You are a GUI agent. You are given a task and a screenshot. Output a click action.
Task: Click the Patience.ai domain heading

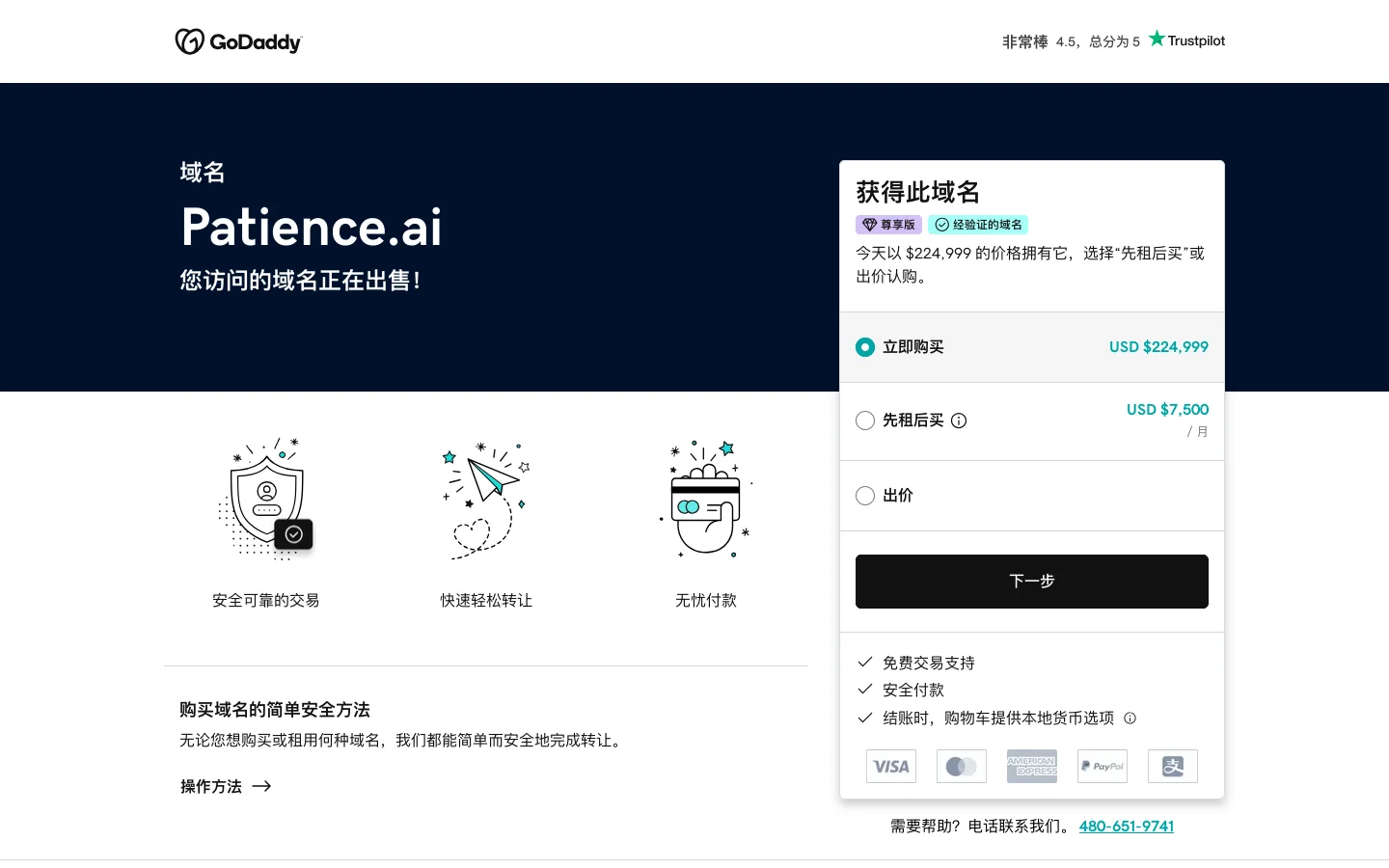(312, 228)
